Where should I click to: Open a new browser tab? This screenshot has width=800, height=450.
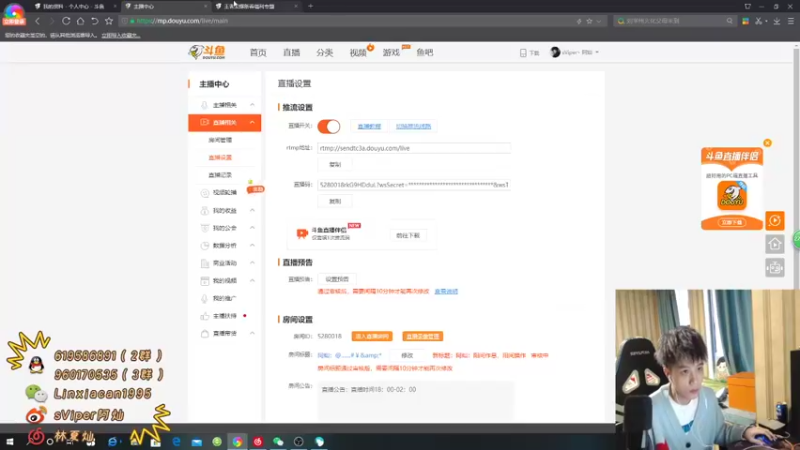pos(310,6)
